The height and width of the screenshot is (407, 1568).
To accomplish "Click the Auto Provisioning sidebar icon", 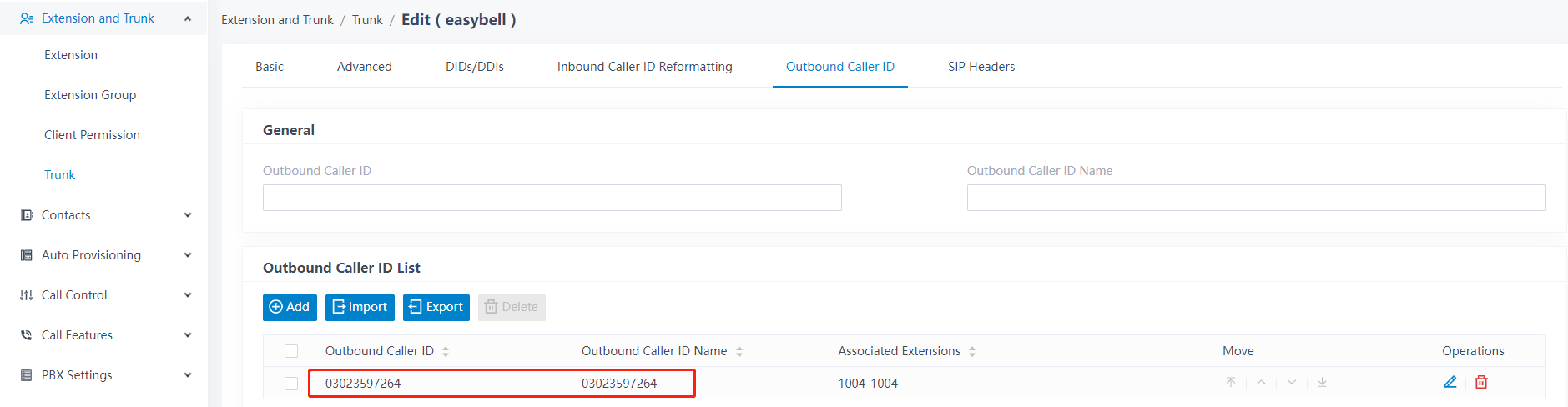I will 27,255.
